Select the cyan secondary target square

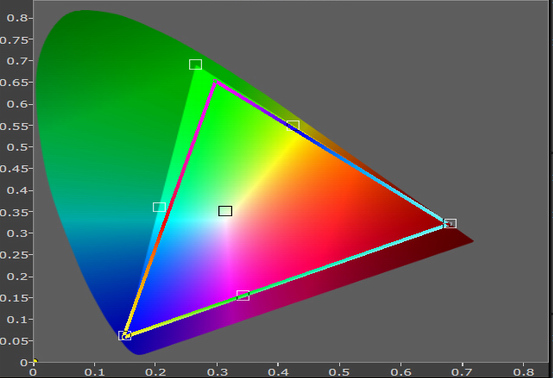[x=159, y=207]
